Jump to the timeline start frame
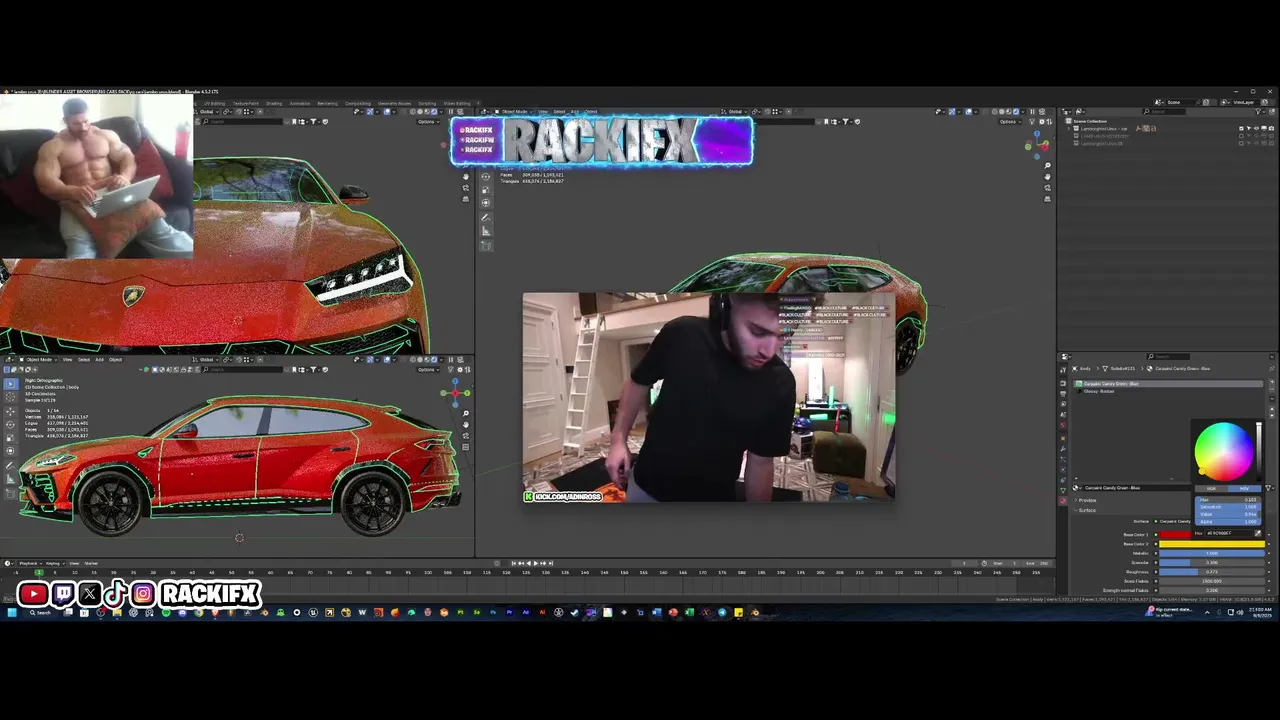Image resolution: width=1280 pixels, height=720 pixels. pyautogui.click(x=514, y=563)
